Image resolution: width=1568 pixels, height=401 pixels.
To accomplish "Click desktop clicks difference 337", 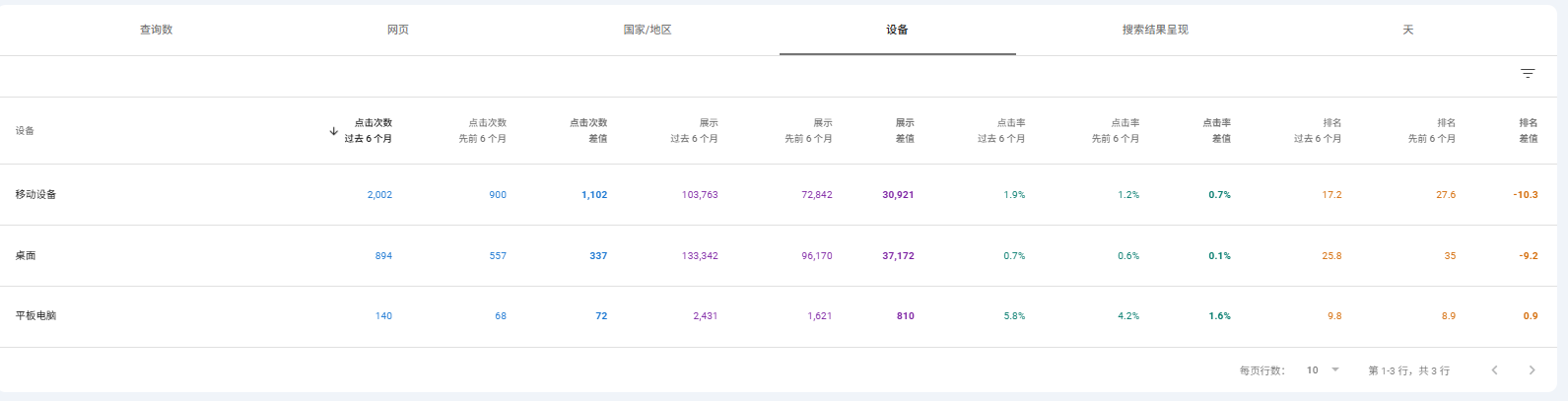I will pyautogui.click(x=598, y=256).
